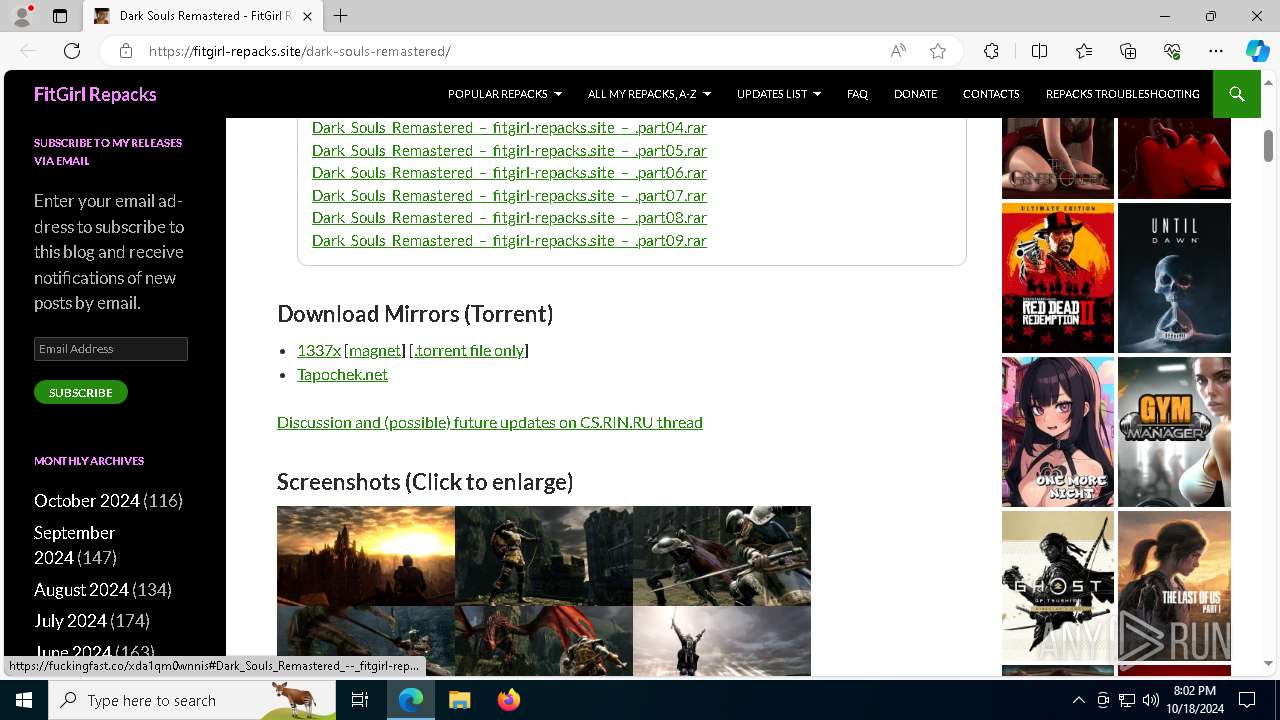The width and height of the screenshot is (1280, 720).
Task: Open October 2024 archive
Action: pyautogui.click(x=87, y=500)
